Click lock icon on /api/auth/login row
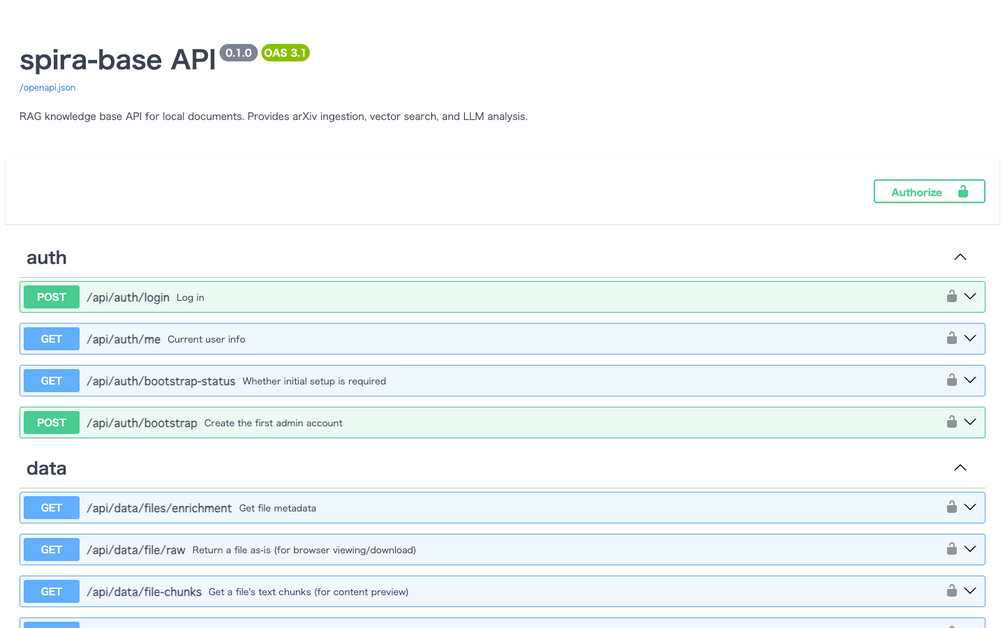The image size is (1005, 628). point(952,296)
